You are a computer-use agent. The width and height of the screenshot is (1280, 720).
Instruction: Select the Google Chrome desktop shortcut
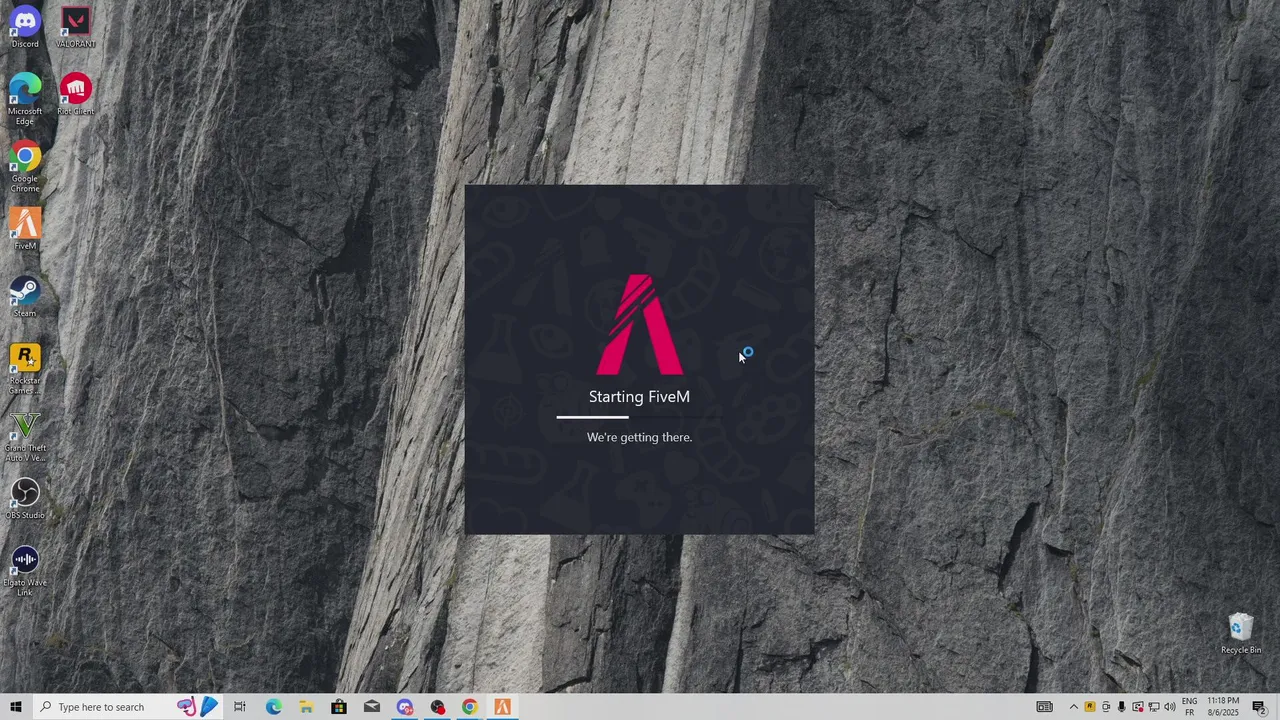[x=25, y=167]
